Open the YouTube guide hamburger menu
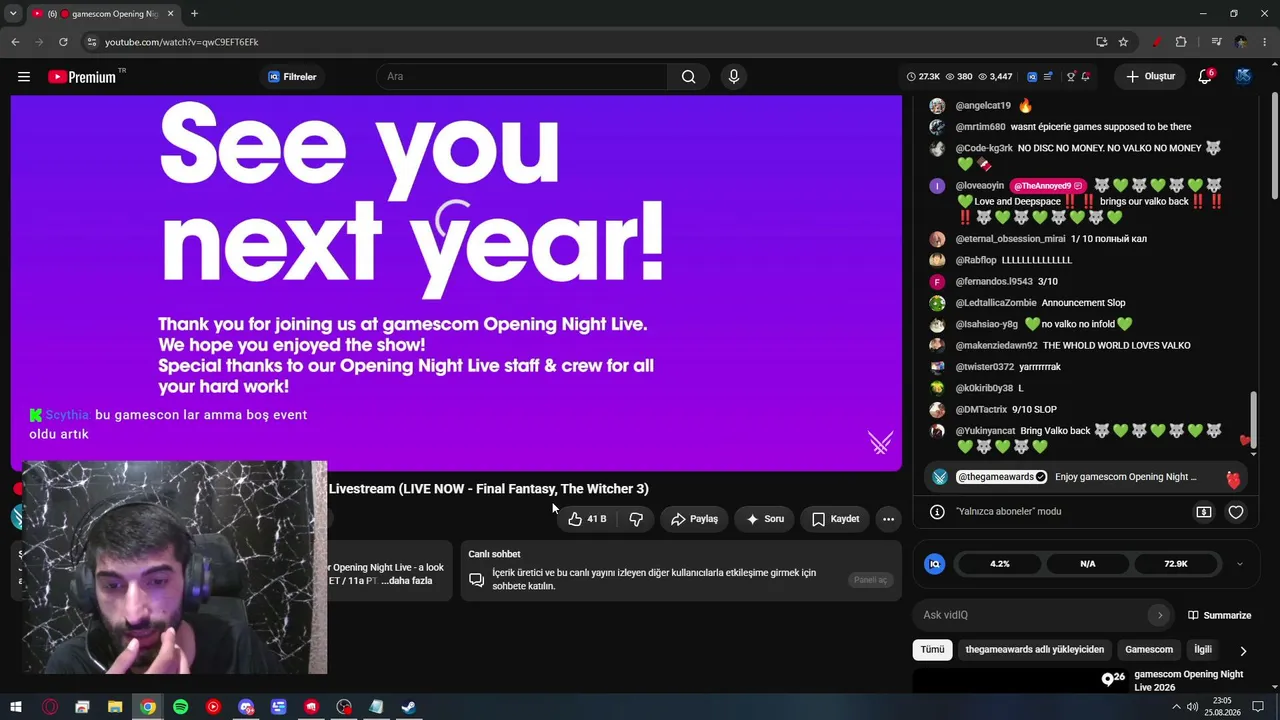 pos(24,77)
